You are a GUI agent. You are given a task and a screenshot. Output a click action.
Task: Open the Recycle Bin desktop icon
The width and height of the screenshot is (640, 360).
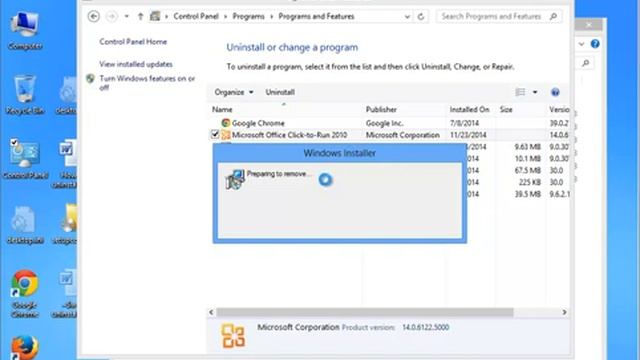pos(25,94)
